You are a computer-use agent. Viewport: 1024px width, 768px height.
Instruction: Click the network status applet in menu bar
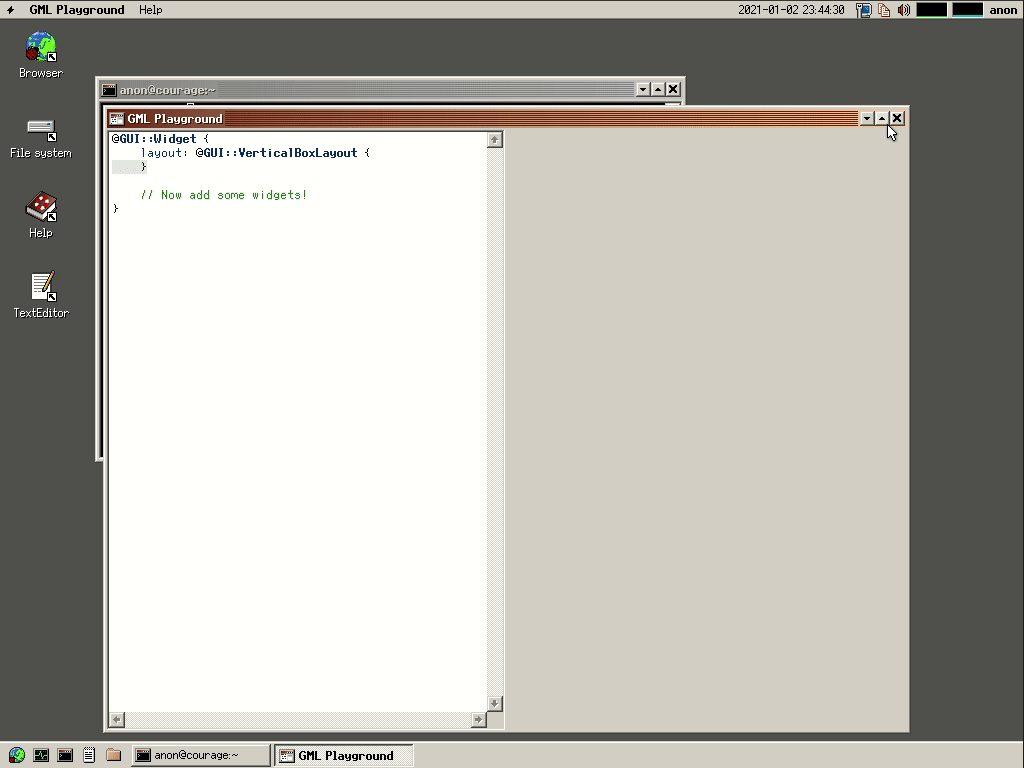coord(862,10)
